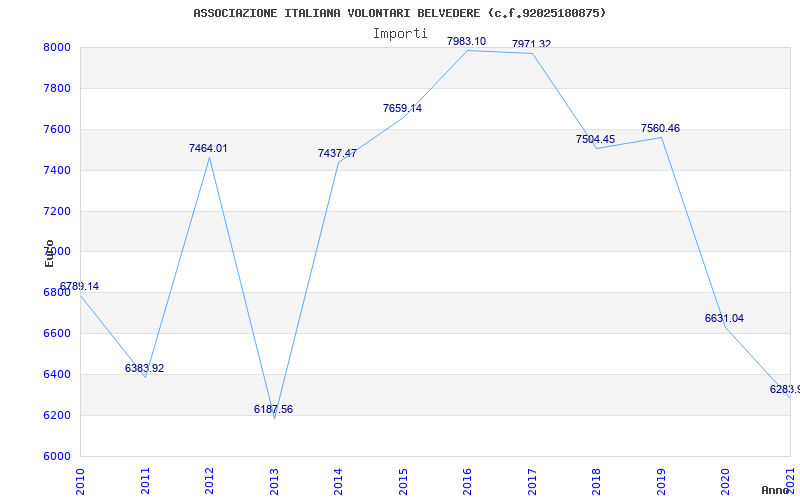Click the 2019 x-axis year label
The width and height of the screenshot is (800, 500).
point(662,481)
